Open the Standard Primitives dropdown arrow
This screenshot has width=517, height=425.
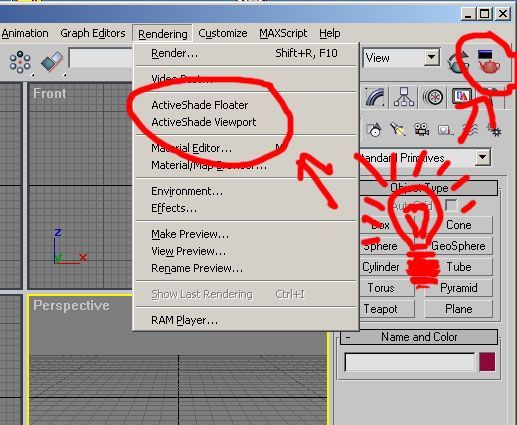click(483, 157)
